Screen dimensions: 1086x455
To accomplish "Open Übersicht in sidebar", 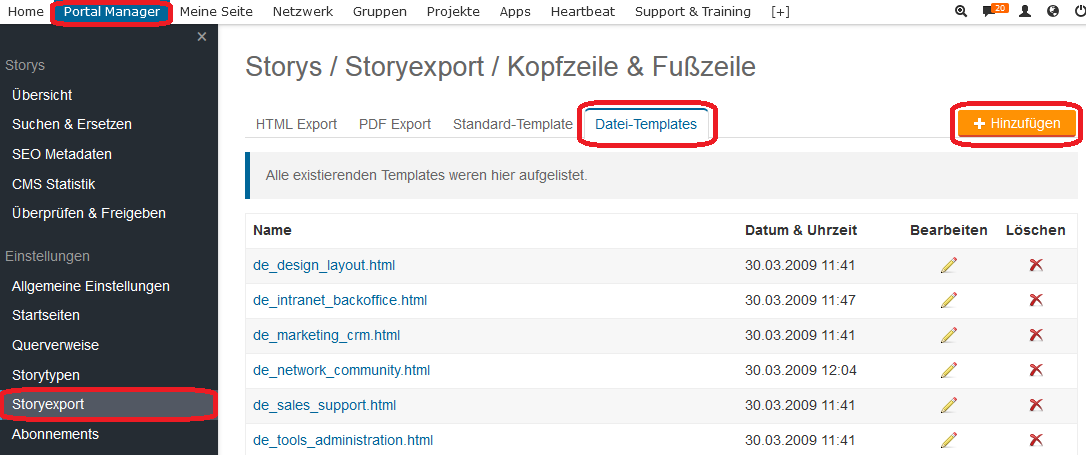I will [x=42, y=95].
